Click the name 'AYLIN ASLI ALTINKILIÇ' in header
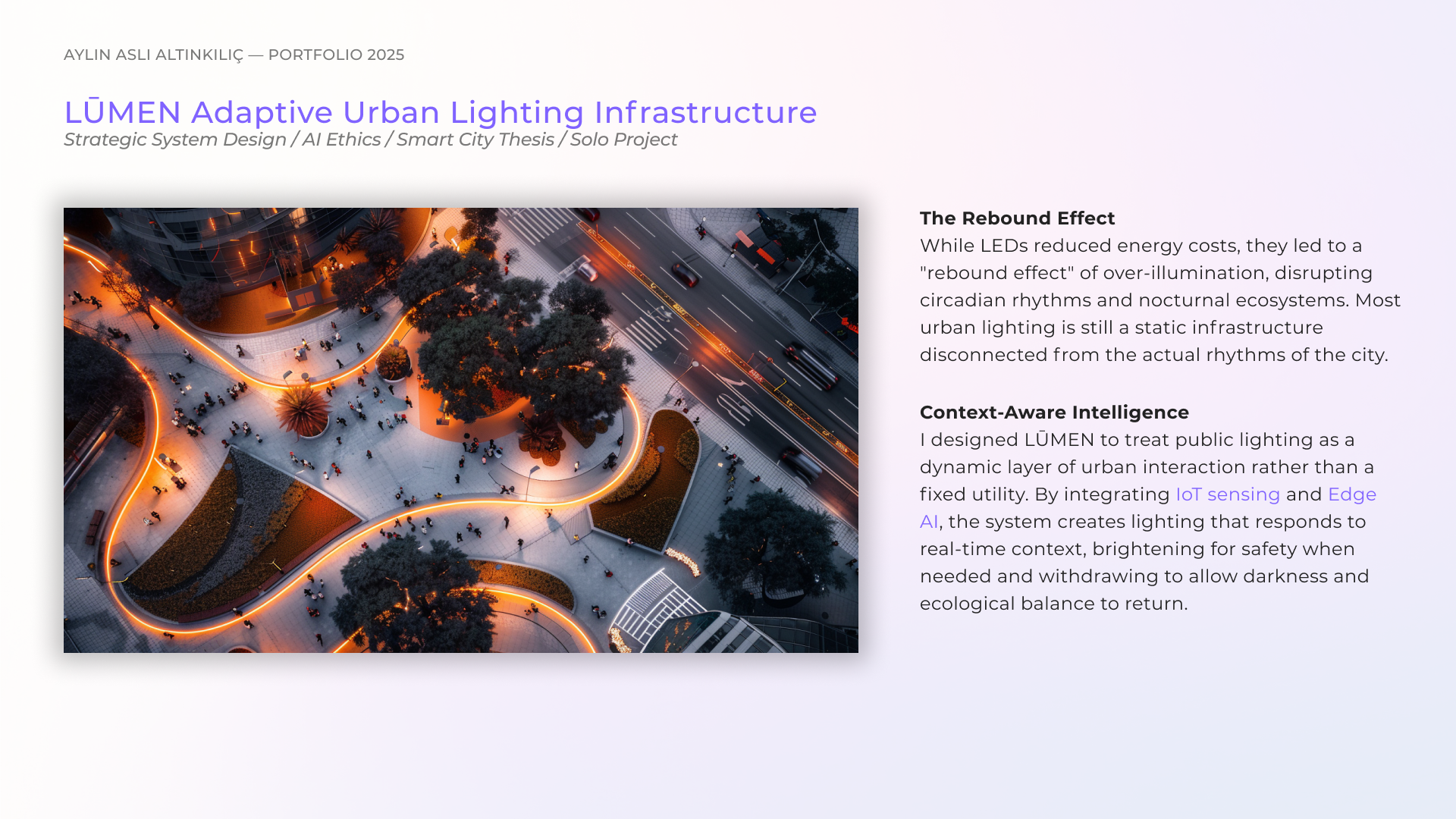Image resolution: width=1456 pixels, height=819 pixels. [x=153, y=55]
